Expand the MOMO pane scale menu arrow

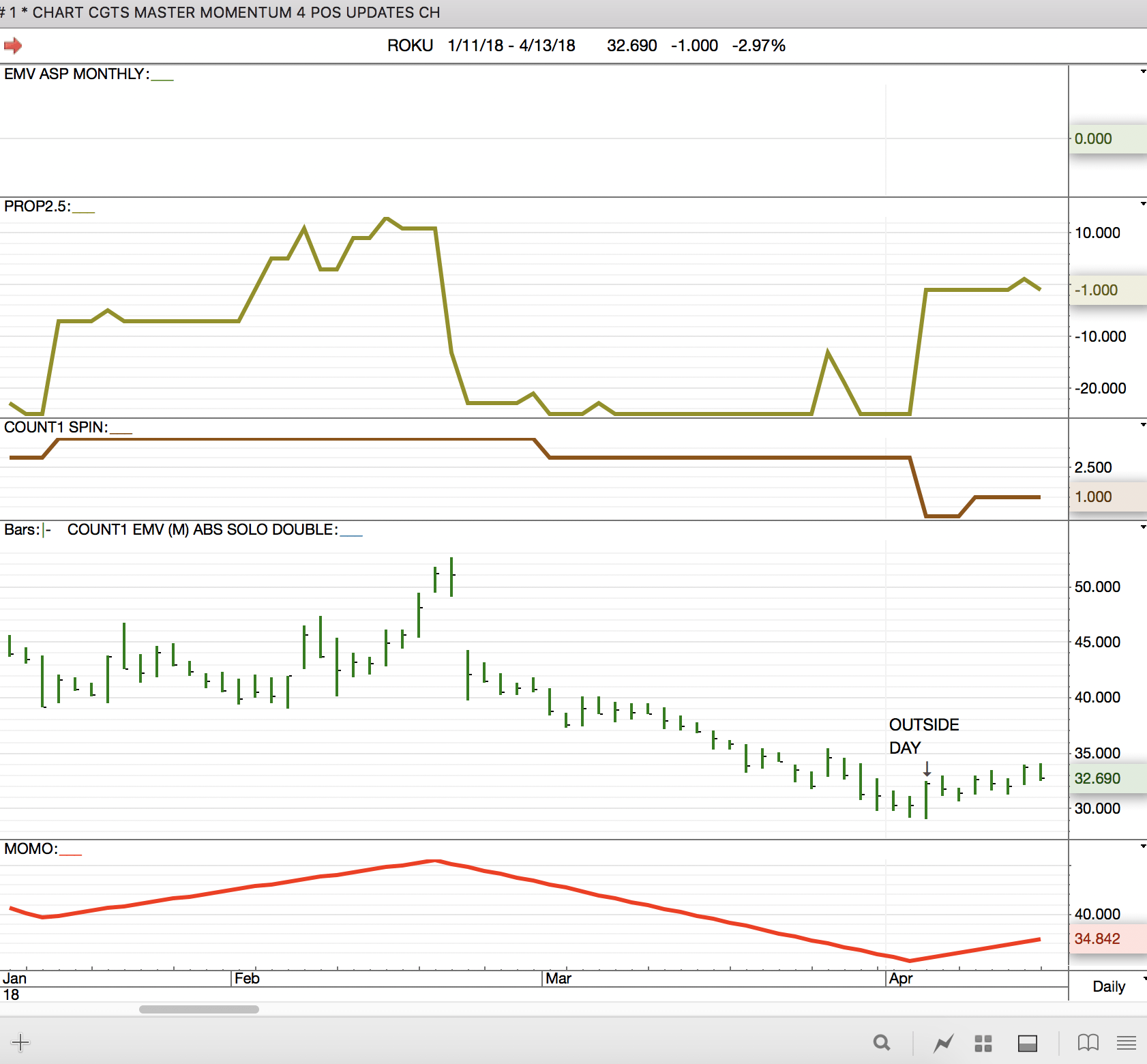point(1143,846)
